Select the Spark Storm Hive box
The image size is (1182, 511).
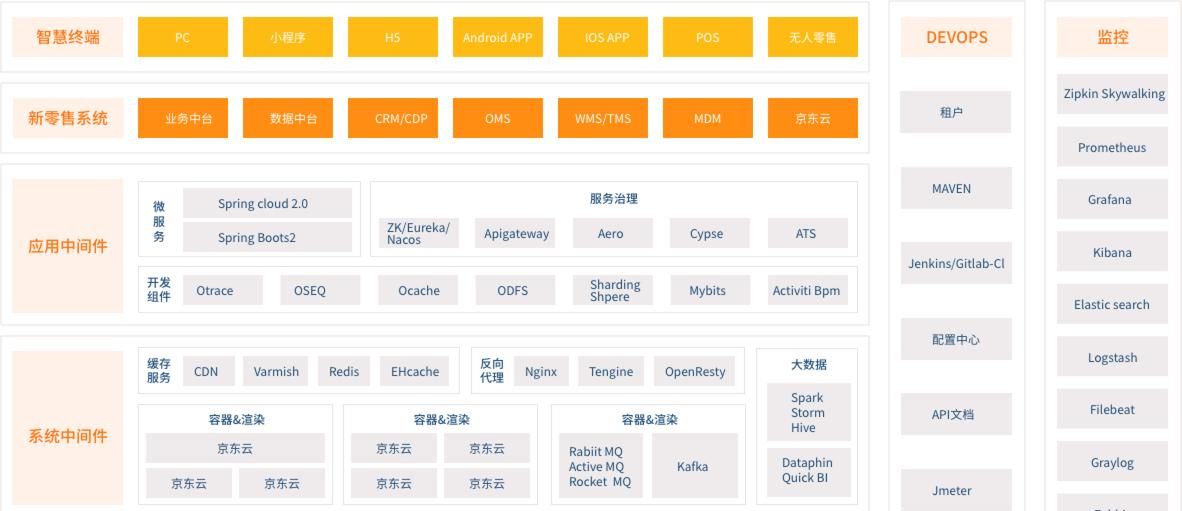coord(808,412)
